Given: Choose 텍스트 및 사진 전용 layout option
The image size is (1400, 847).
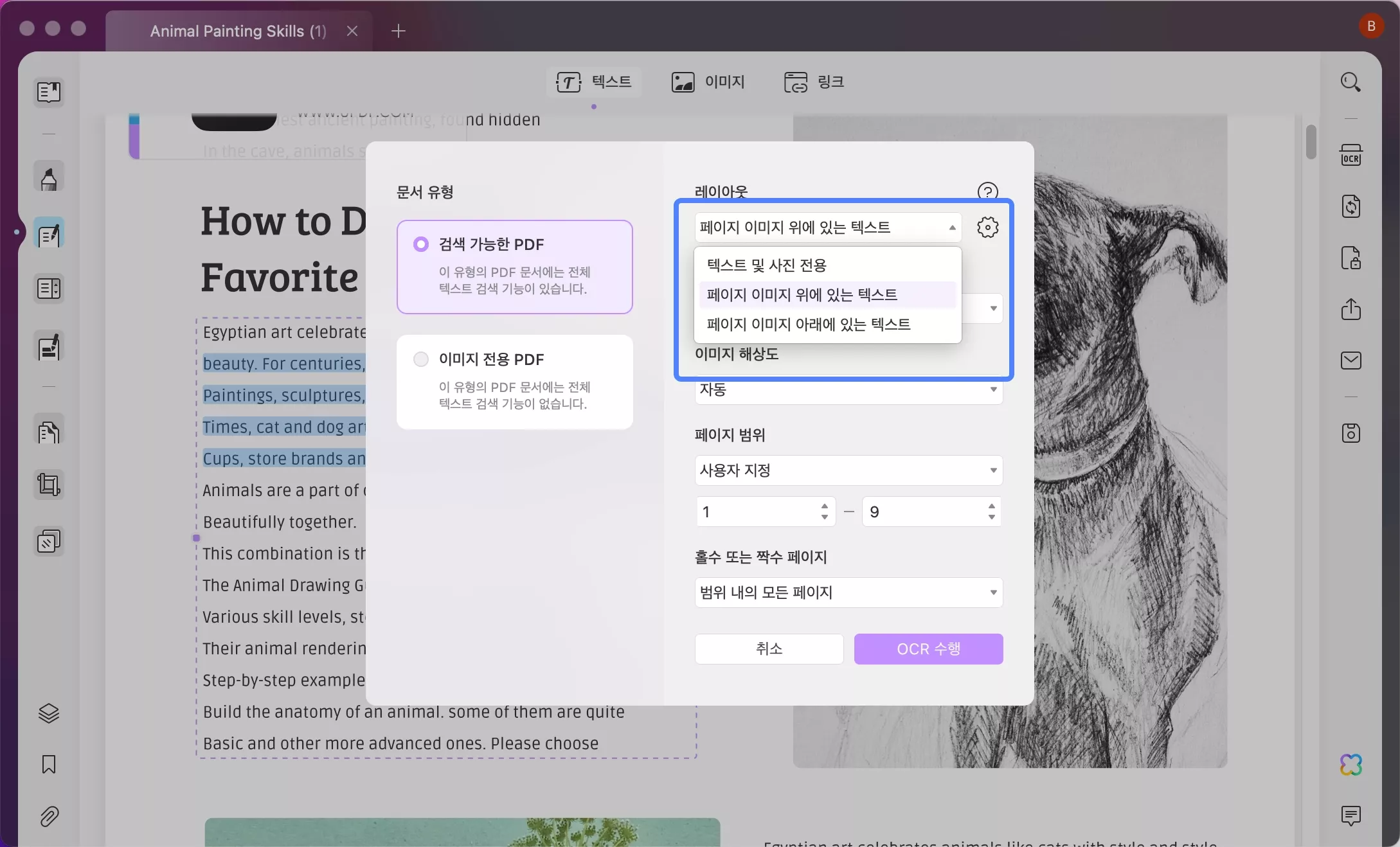Looking at the screenshot, I should point(828,265).
